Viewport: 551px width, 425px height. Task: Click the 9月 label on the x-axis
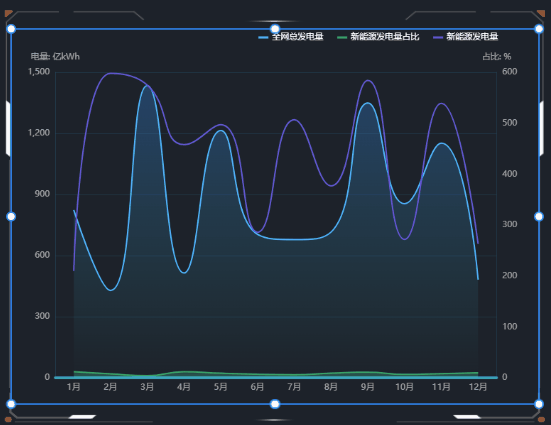(x=368, y=387)
